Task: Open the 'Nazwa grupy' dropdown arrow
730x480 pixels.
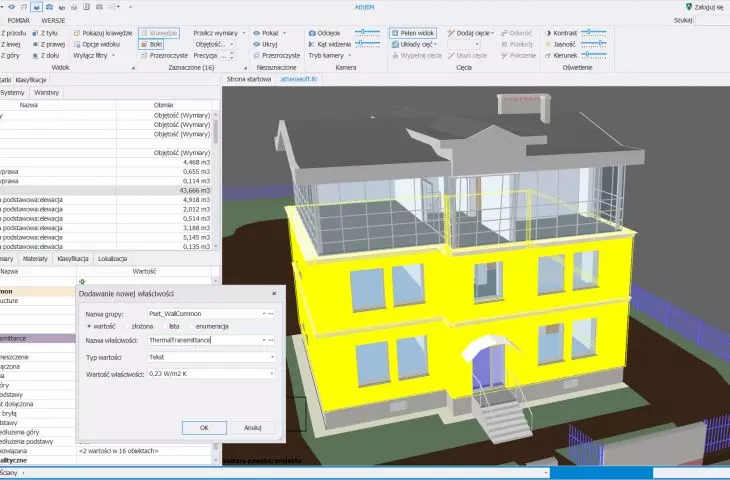Action: click(x=264, y=314)
